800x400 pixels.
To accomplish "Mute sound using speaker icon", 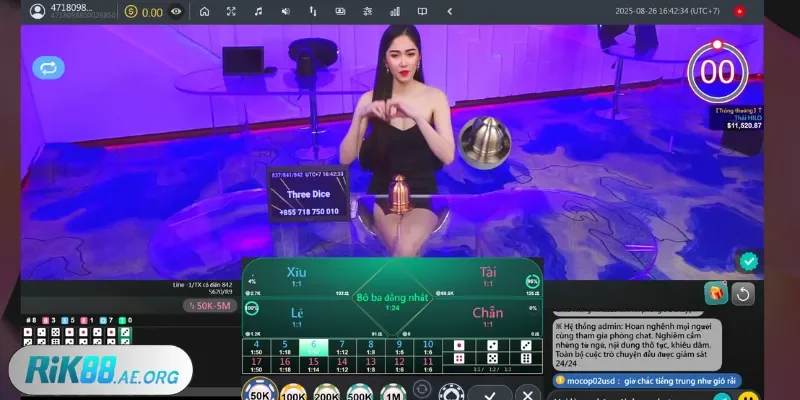I will tap(285, 12).
